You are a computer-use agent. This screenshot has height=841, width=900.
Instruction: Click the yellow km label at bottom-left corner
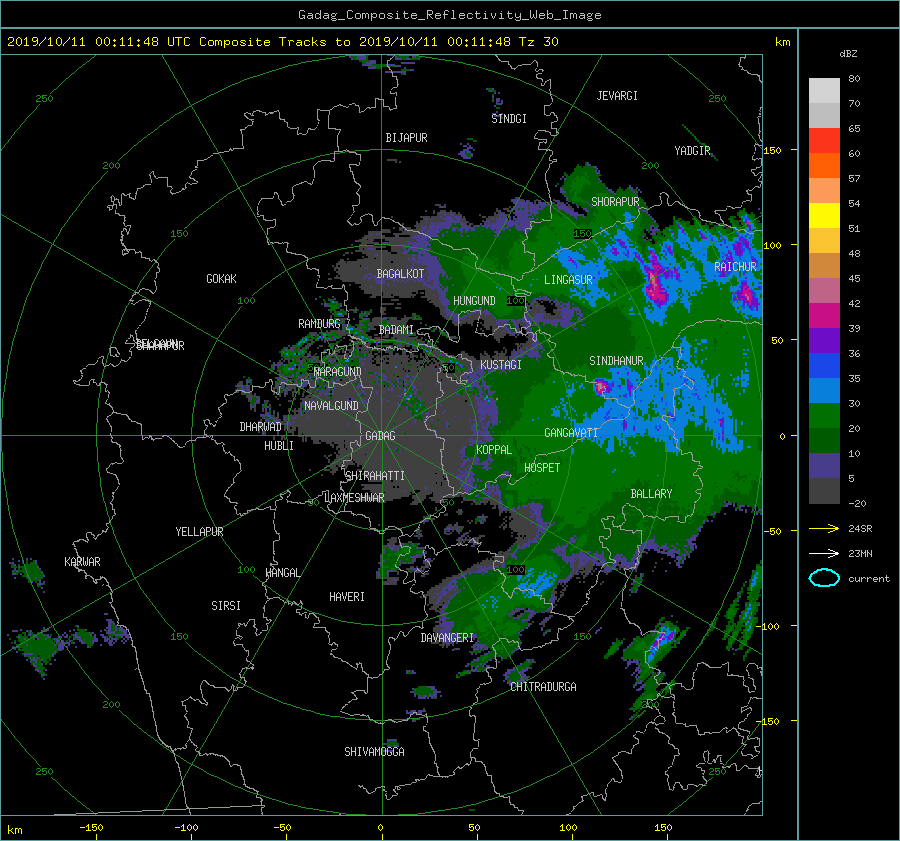(15, 830)
